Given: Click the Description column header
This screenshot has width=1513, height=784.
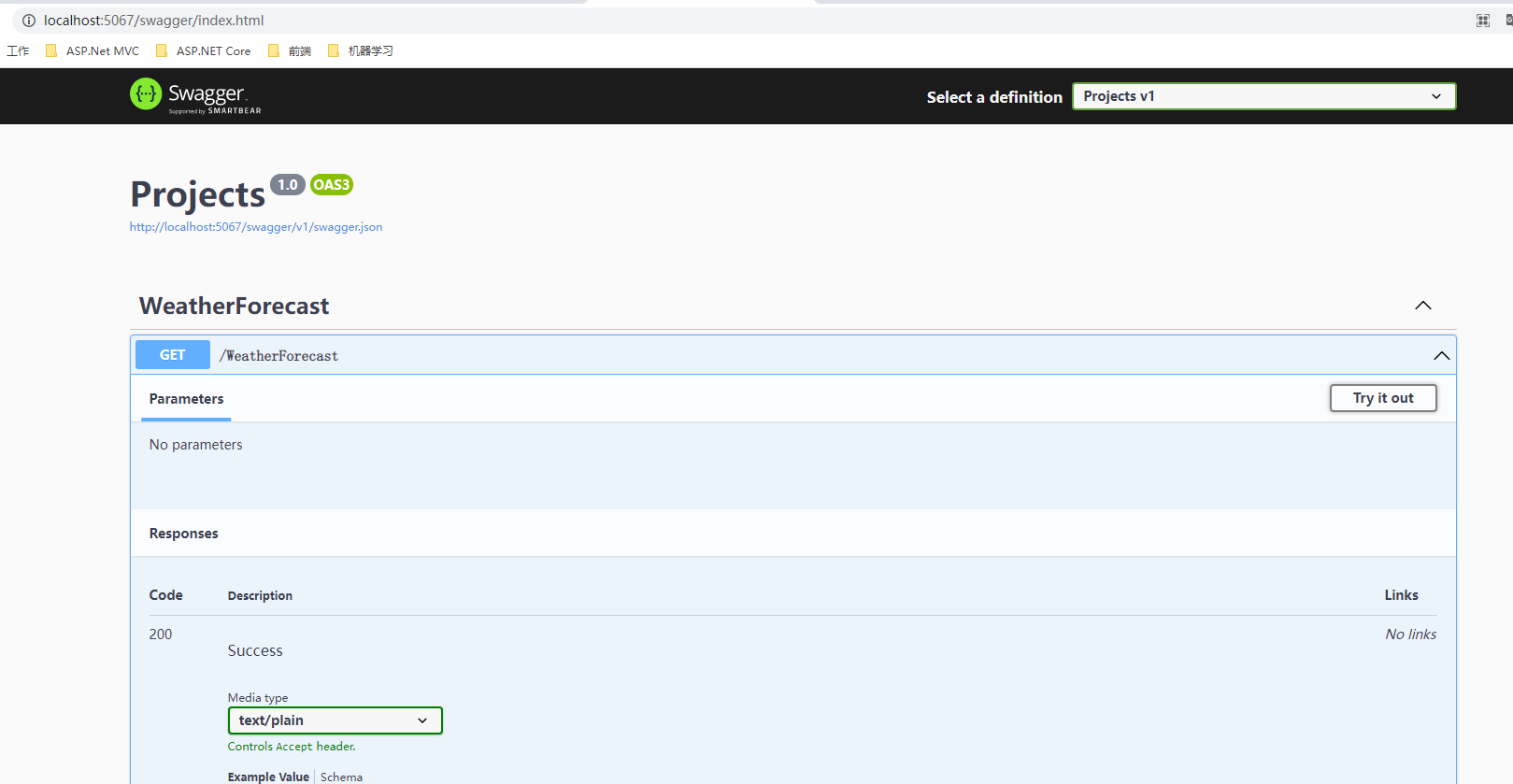Looking at the screenshot, I should coord(260,596).
